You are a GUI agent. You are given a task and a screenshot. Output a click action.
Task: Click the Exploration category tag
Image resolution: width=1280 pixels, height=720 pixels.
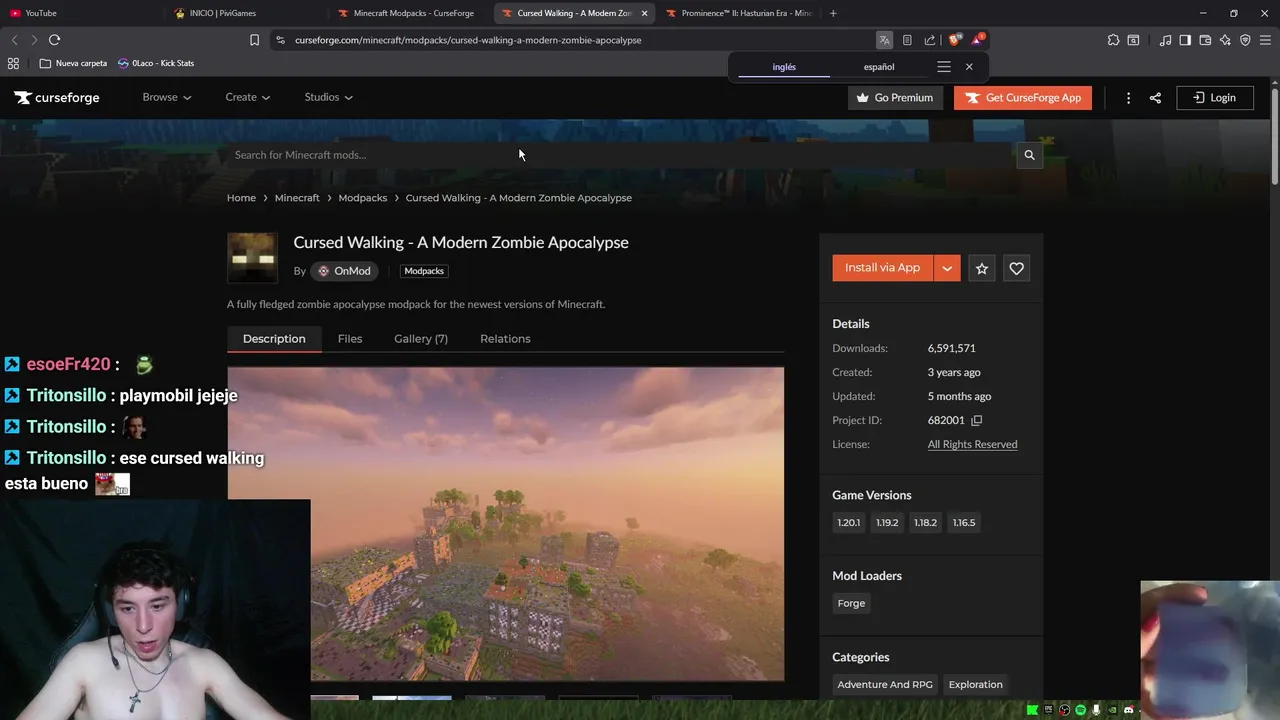(975, 685)
